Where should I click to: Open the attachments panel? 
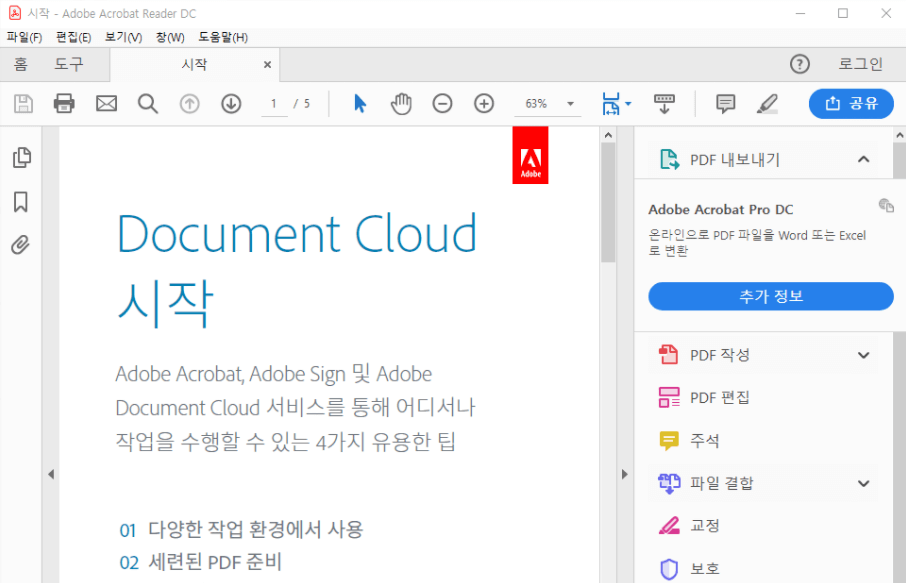(20, 245)
